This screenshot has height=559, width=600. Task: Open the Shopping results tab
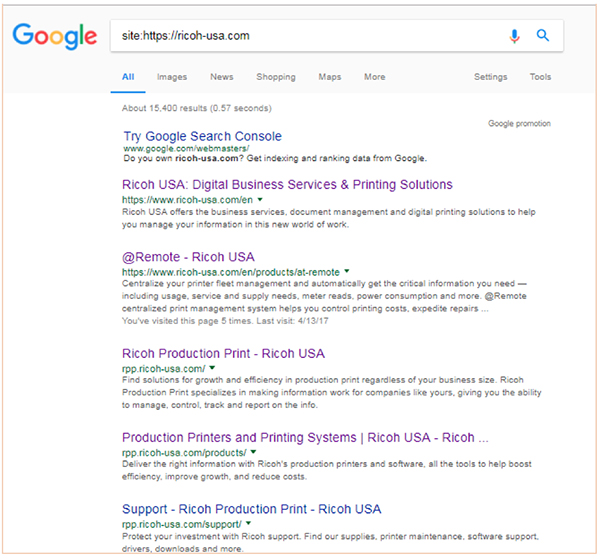coord(275,77)
